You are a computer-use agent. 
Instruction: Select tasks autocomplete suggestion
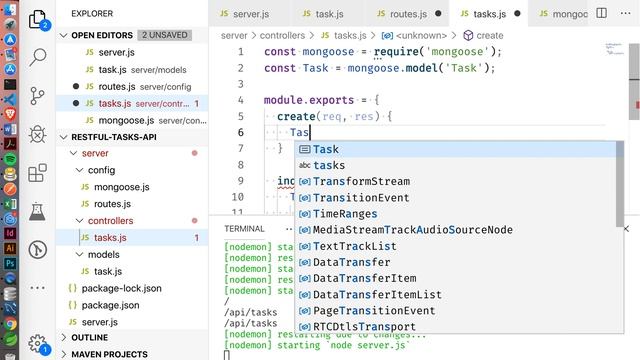[x=456, y=165]
